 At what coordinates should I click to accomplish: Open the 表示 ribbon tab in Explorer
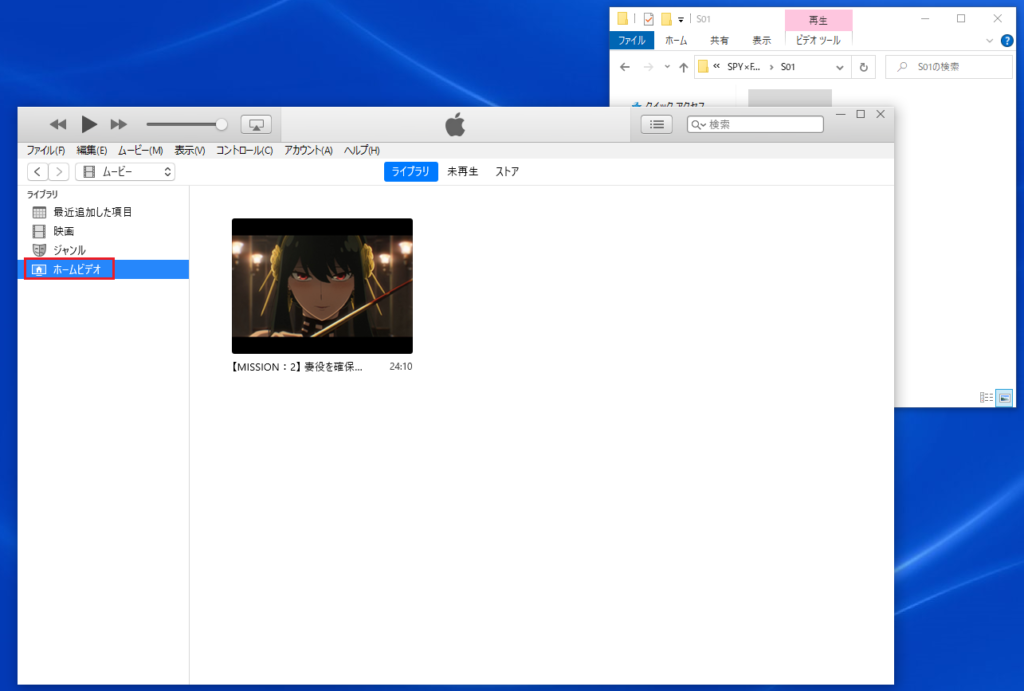(x=761, y=40)
